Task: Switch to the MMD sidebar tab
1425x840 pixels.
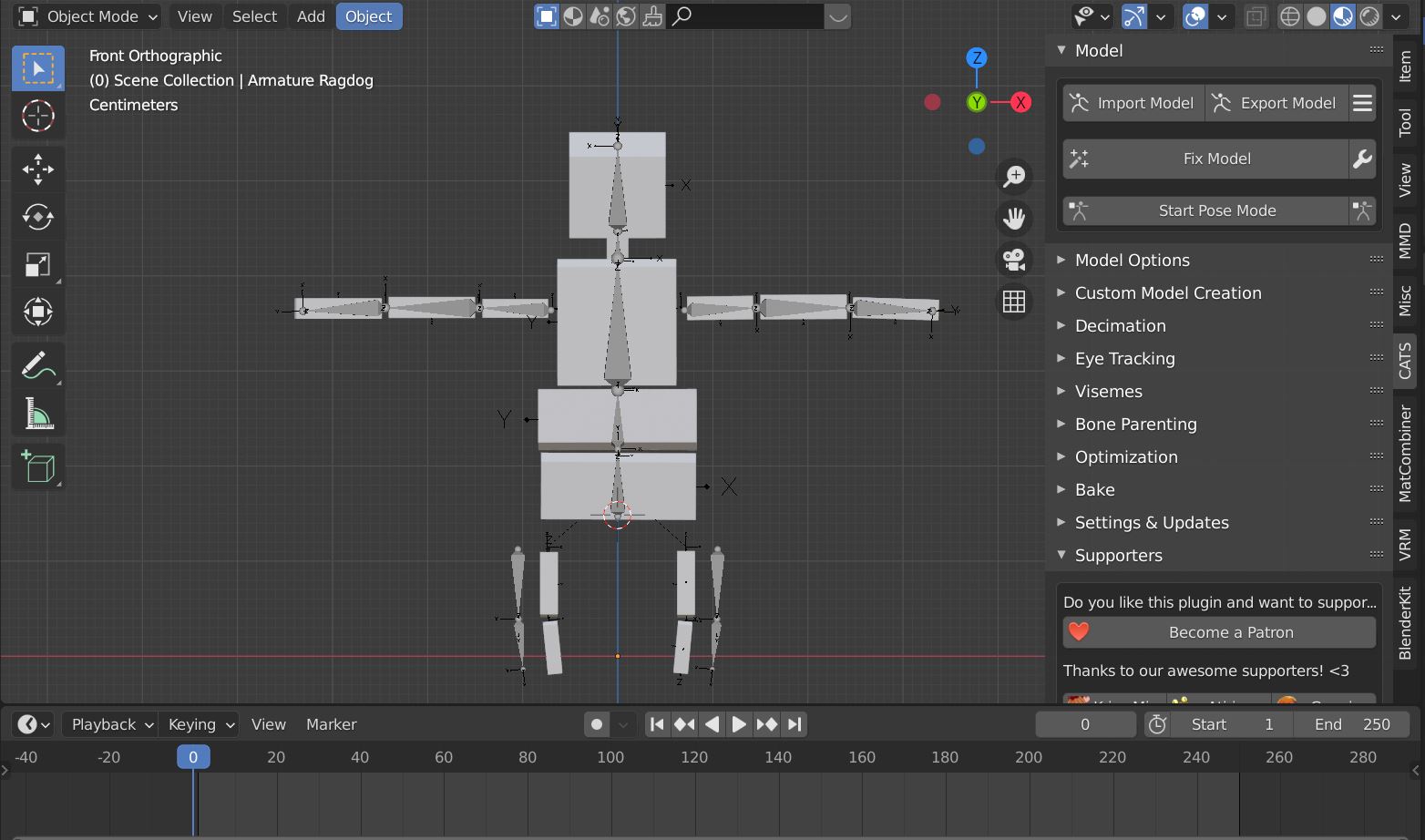Action: (x=1405, y=241)
